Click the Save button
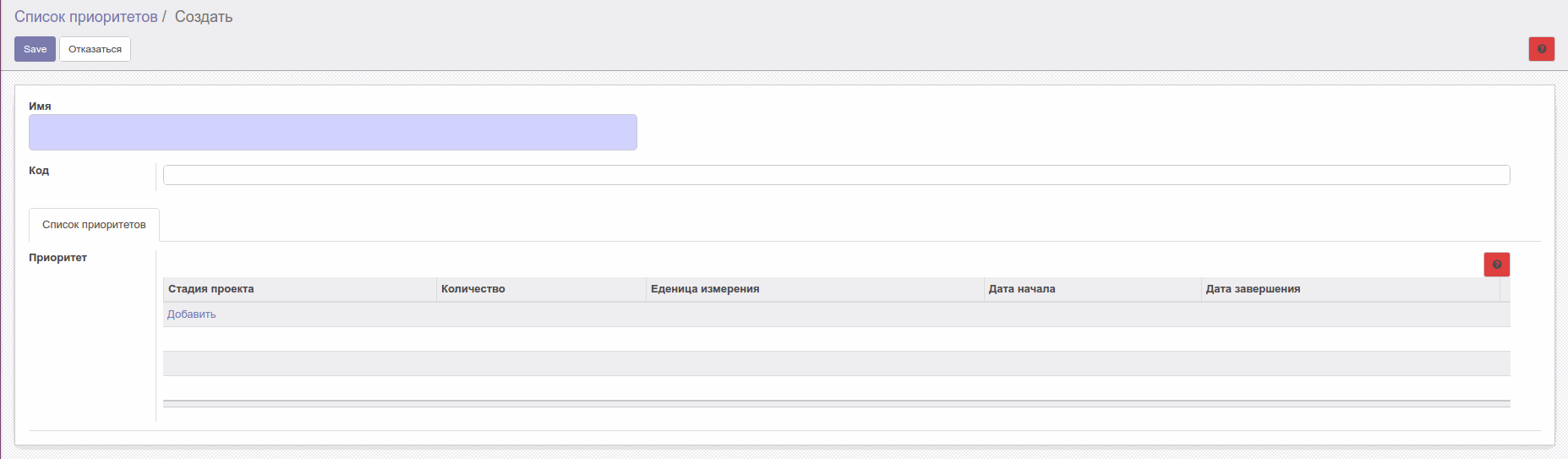 coord(35,49)
